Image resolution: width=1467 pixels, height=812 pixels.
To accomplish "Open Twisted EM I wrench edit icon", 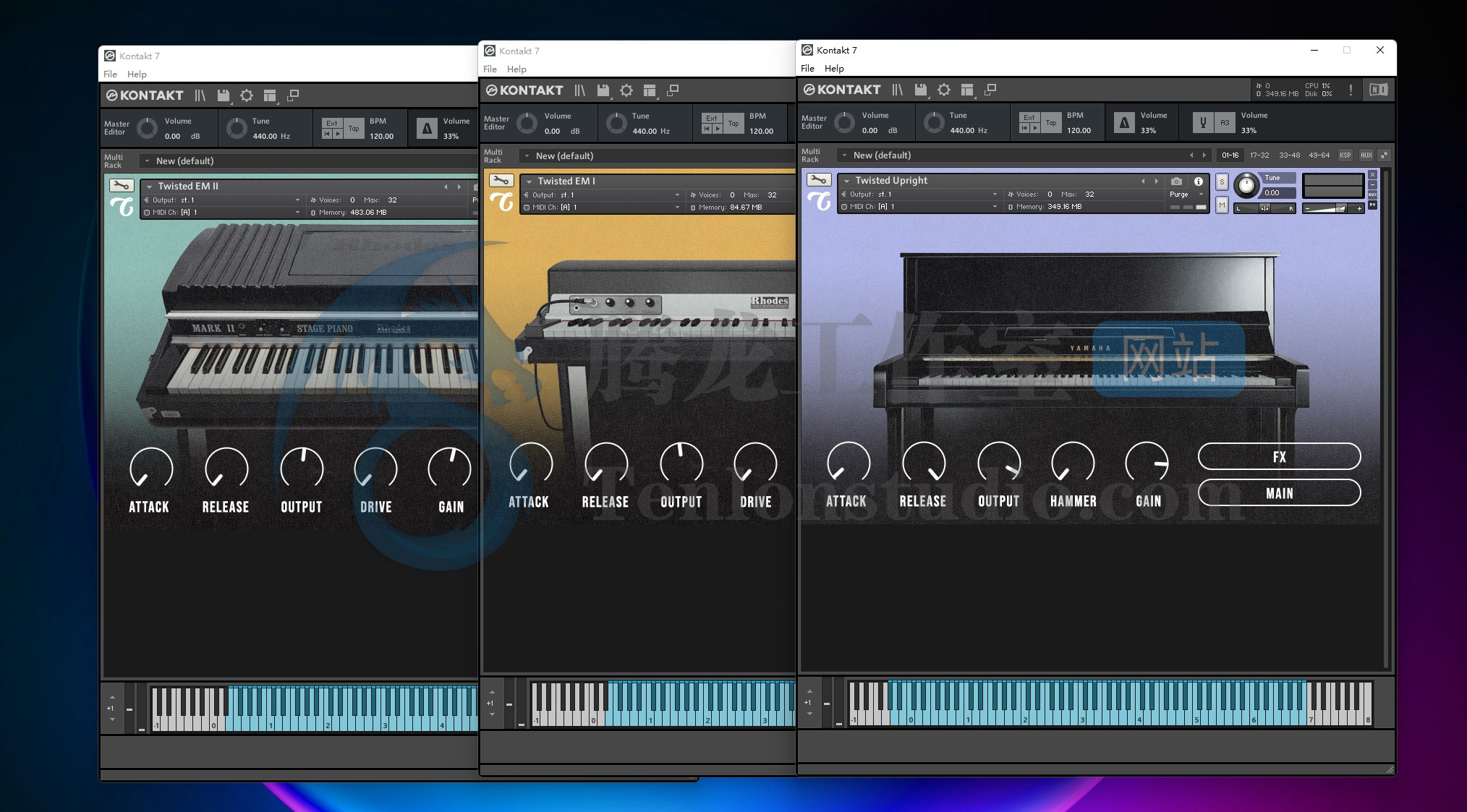I will pos(501,181).
